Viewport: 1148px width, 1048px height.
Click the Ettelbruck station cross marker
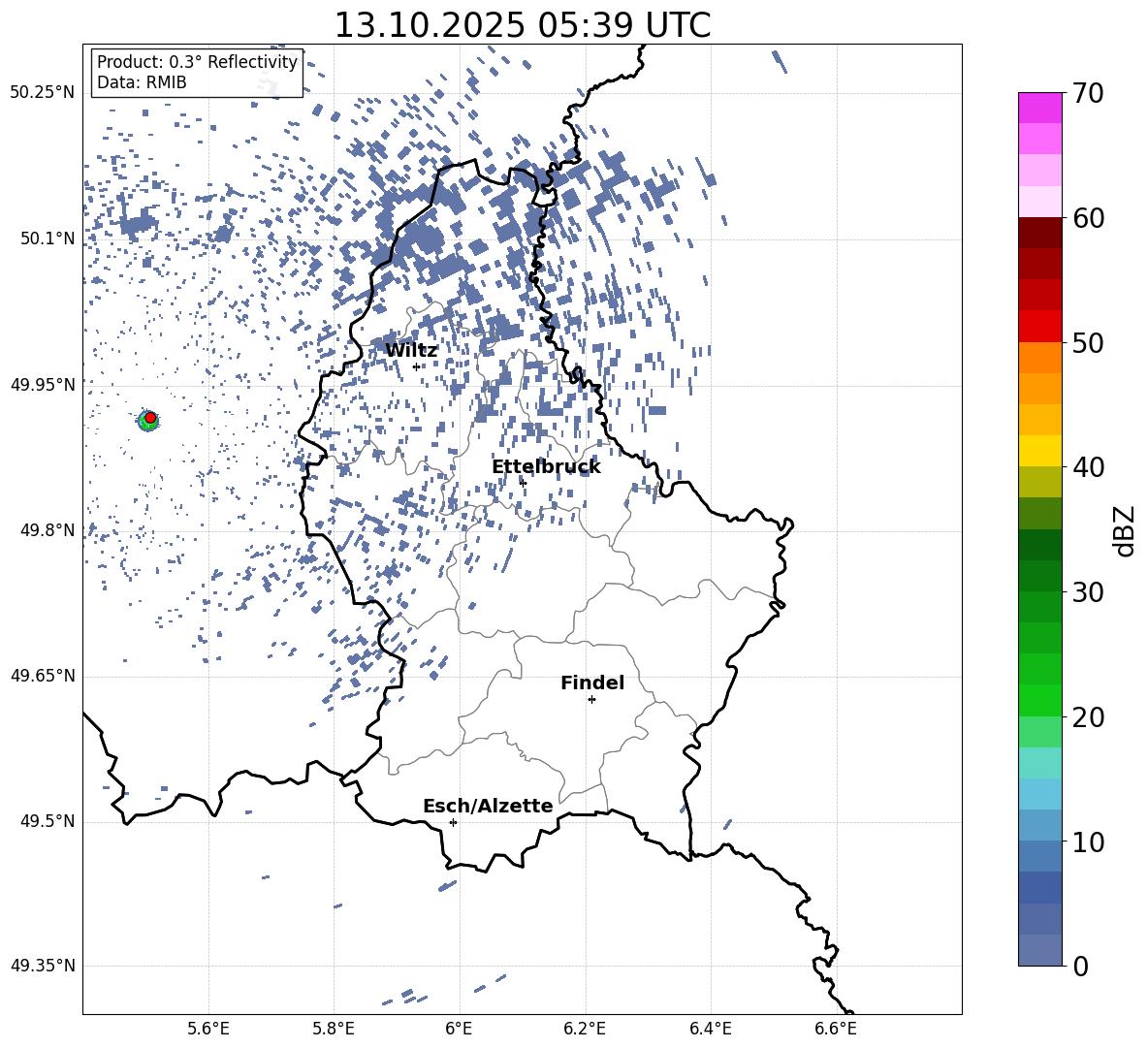[x=523, y=483]
